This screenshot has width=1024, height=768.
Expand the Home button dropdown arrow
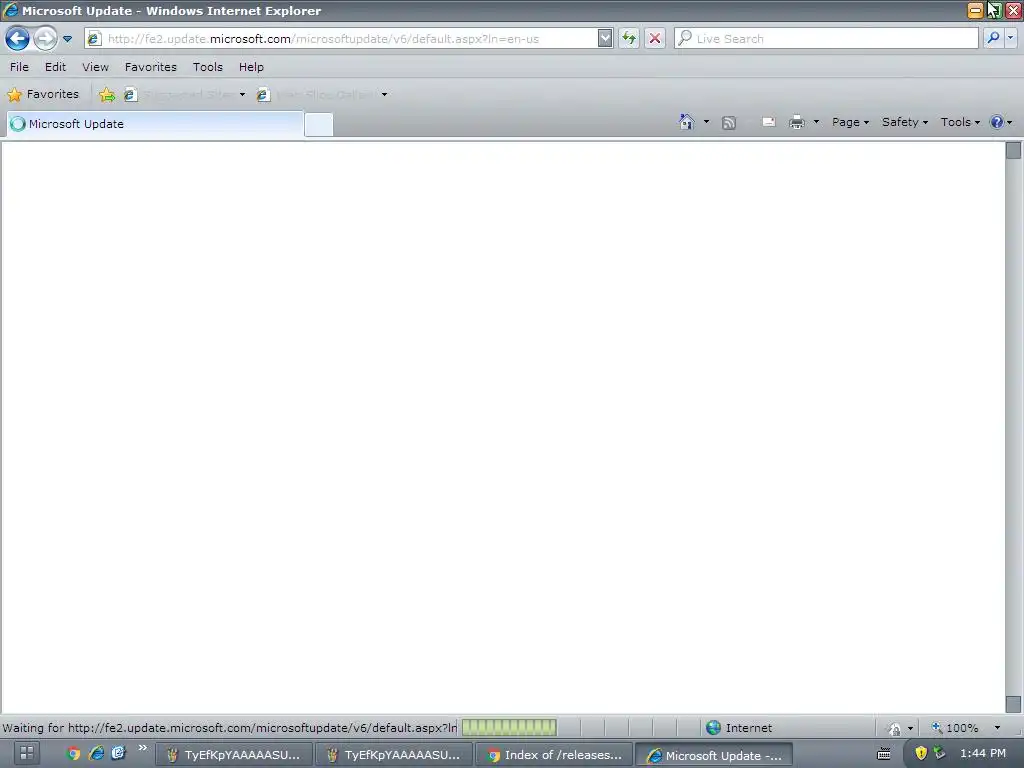click(x=706, y=122)
